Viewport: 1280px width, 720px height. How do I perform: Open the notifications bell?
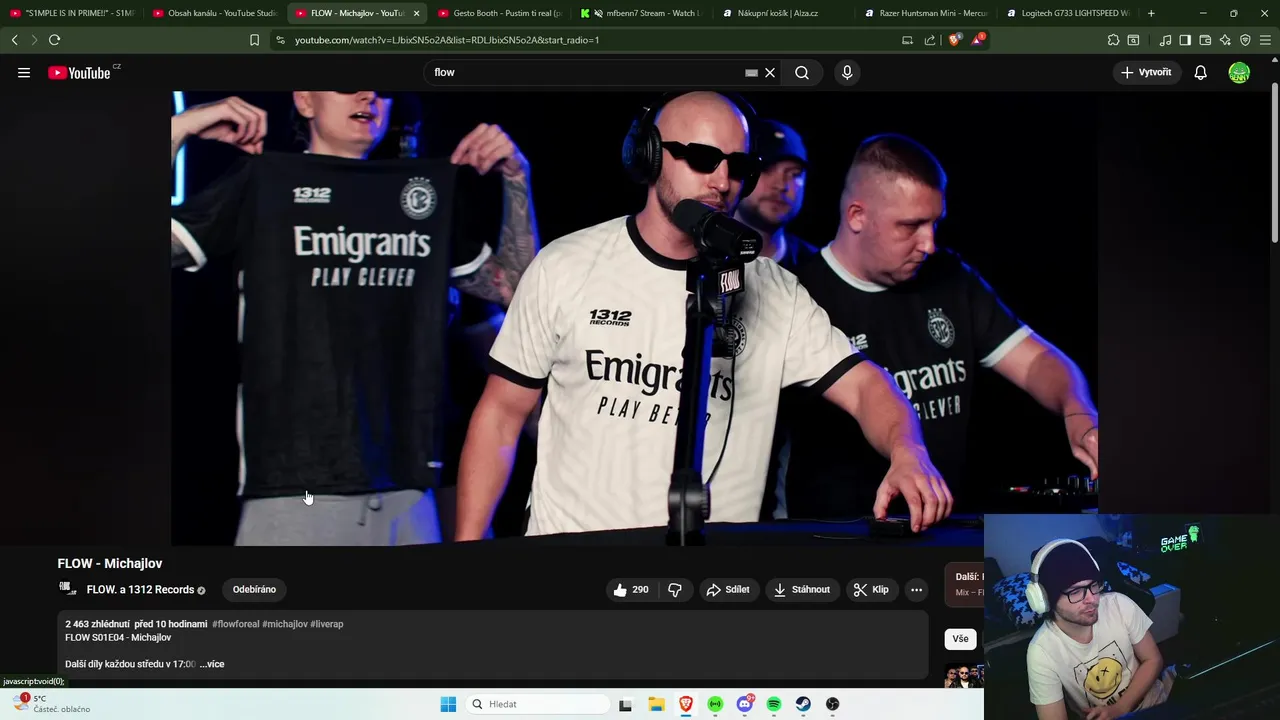coord(1200,72)
